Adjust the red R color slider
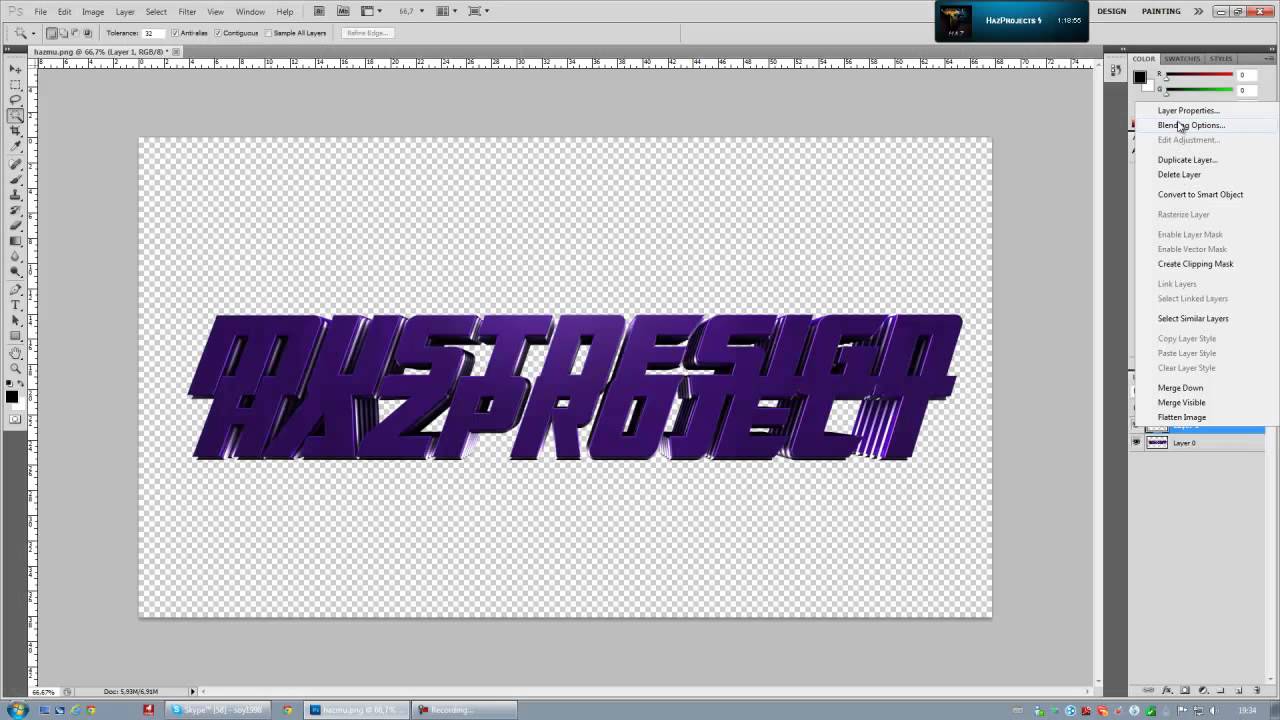The width and height of the screenshot is (1280, 720). click(1199, 76)
